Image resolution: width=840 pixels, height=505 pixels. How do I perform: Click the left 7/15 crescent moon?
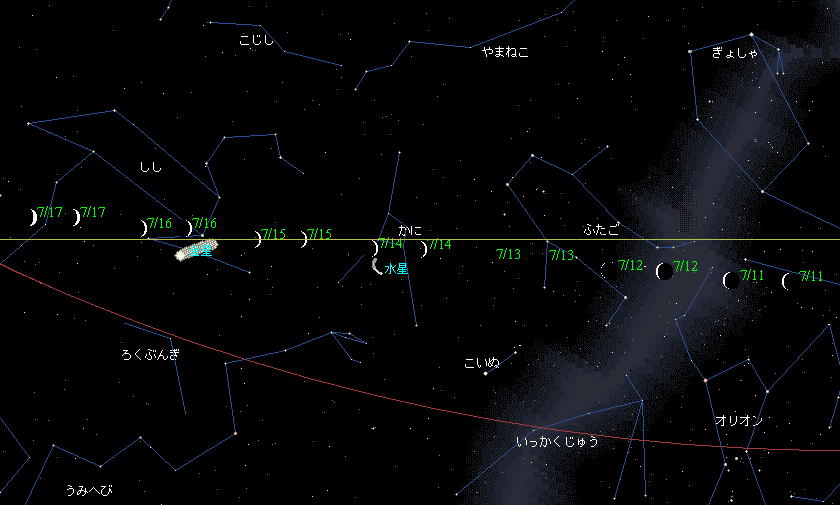[x=258, y=239]
